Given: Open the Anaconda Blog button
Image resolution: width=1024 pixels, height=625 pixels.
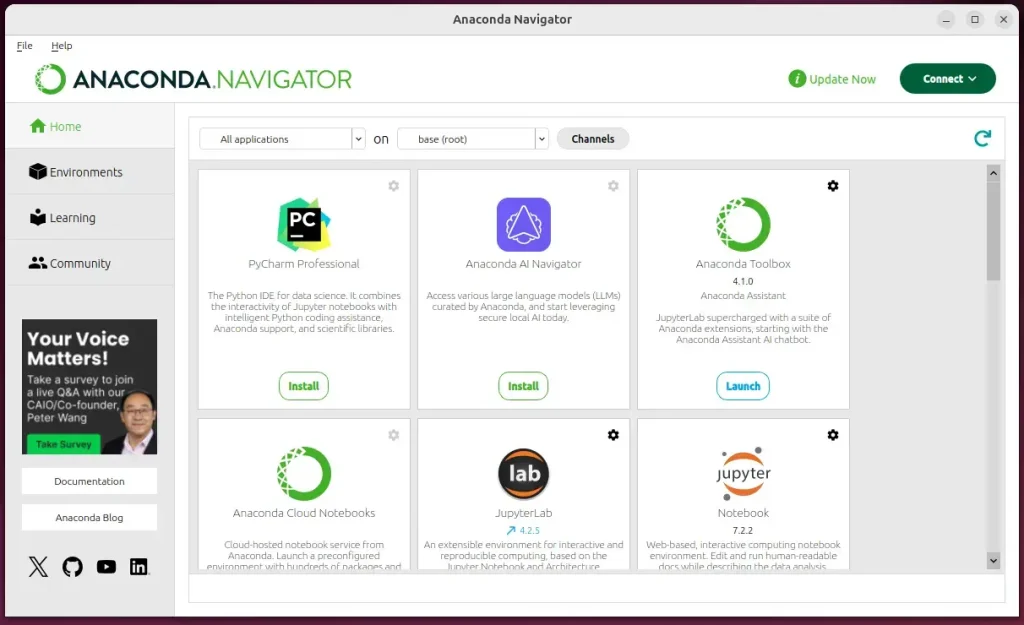Looking at the screenshot, I should [89, 517].
